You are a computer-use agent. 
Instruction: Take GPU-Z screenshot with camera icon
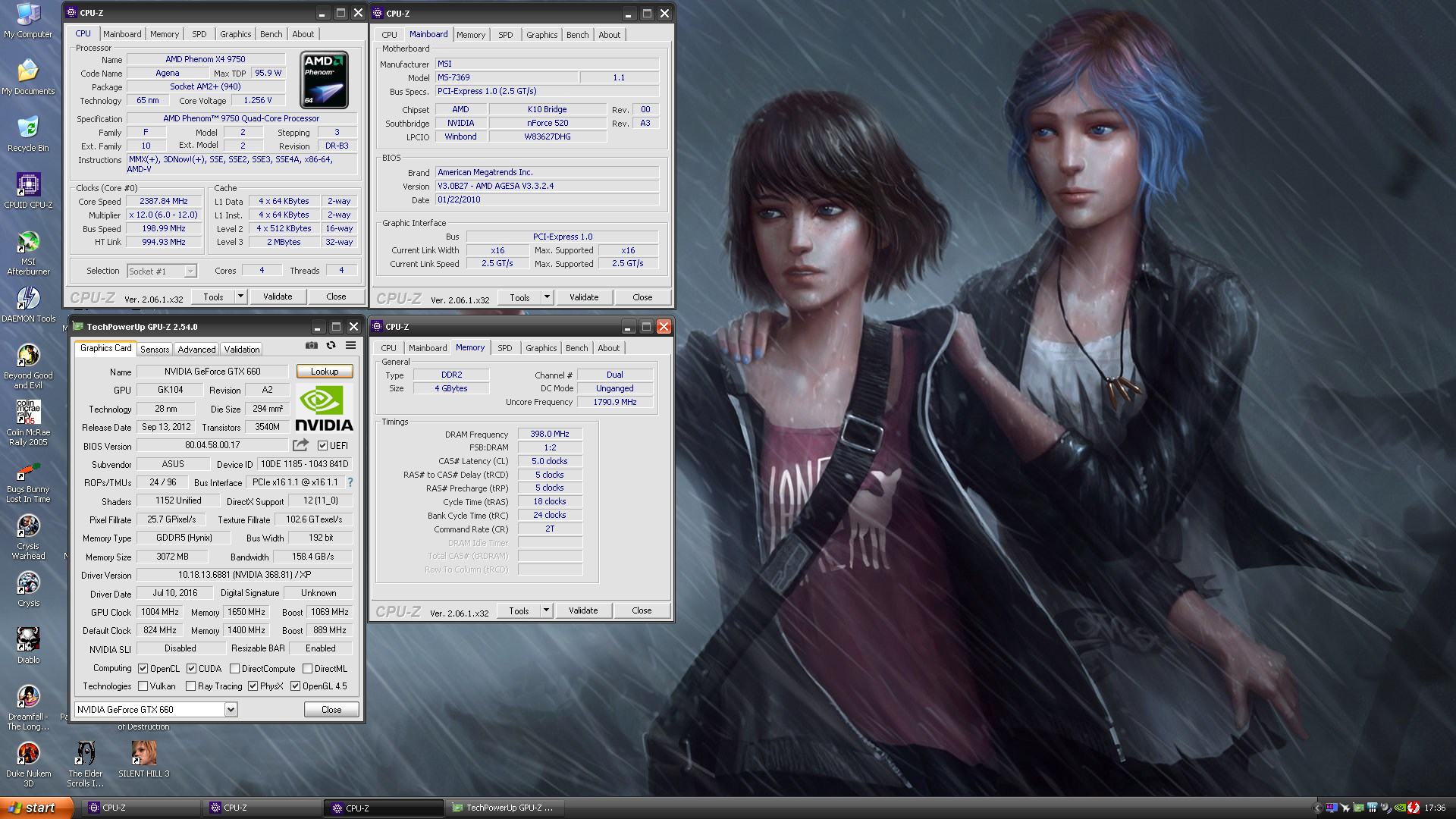(312, 345)
